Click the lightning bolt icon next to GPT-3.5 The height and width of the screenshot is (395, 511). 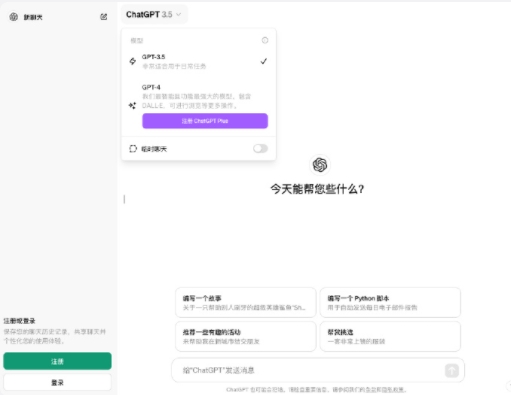pos(133,61)
